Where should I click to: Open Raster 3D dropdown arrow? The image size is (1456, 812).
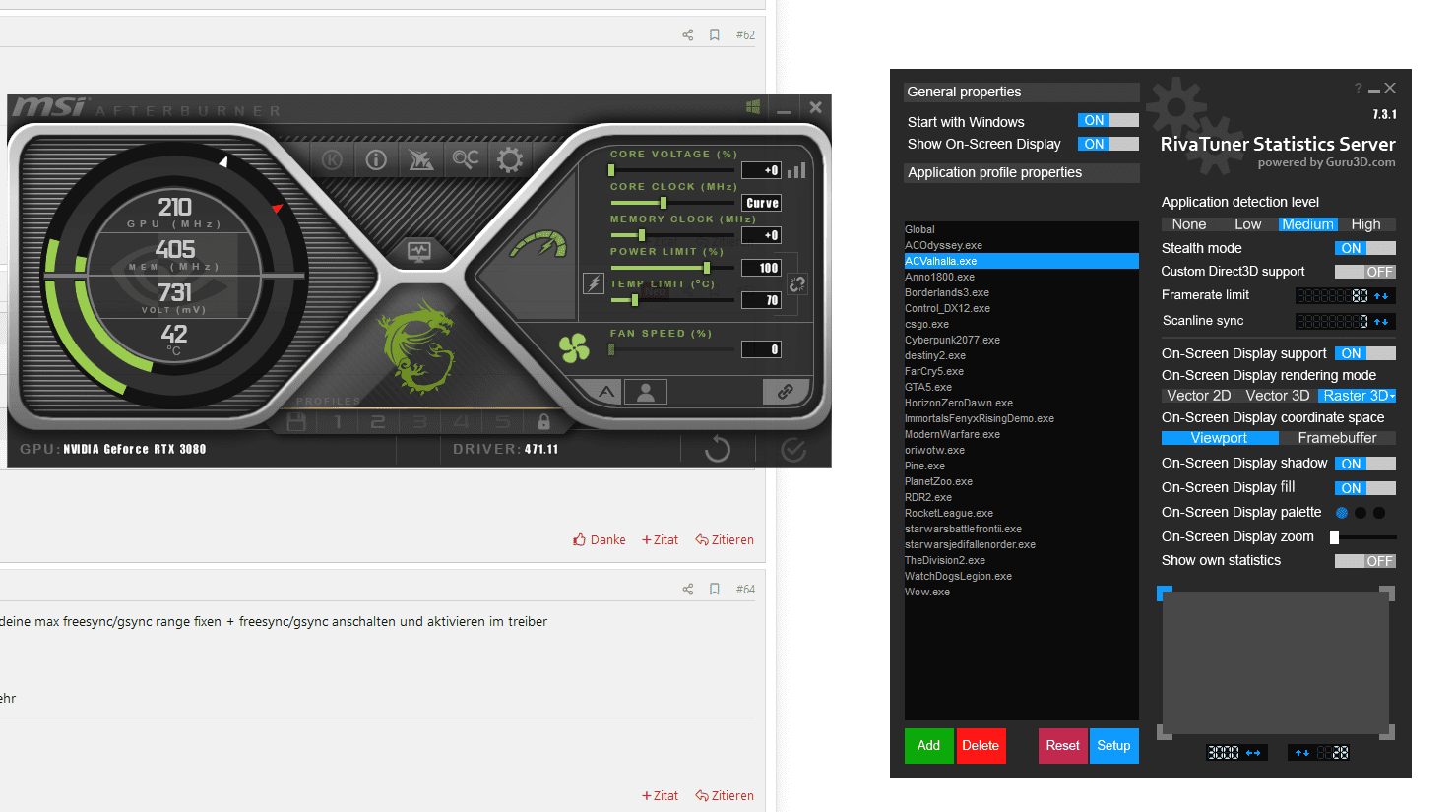click(x=1392, y=396)
